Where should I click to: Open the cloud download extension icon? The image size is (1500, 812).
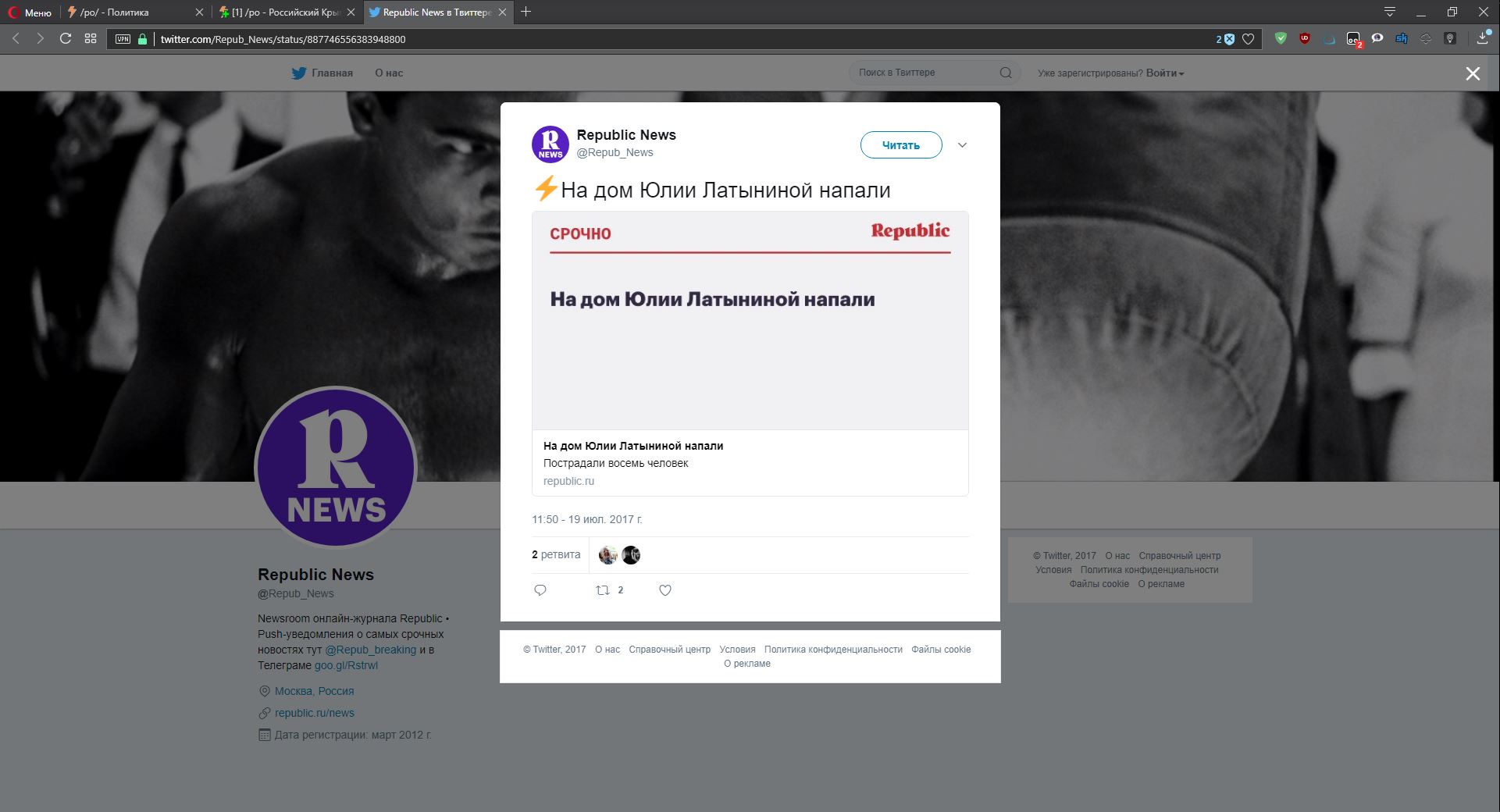[x=1426, y=38]
